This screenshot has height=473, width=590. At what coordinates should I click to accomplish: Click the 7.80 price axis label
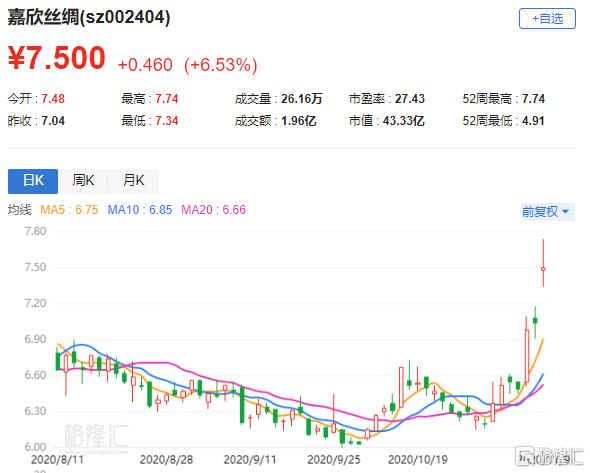pos(35,231)
